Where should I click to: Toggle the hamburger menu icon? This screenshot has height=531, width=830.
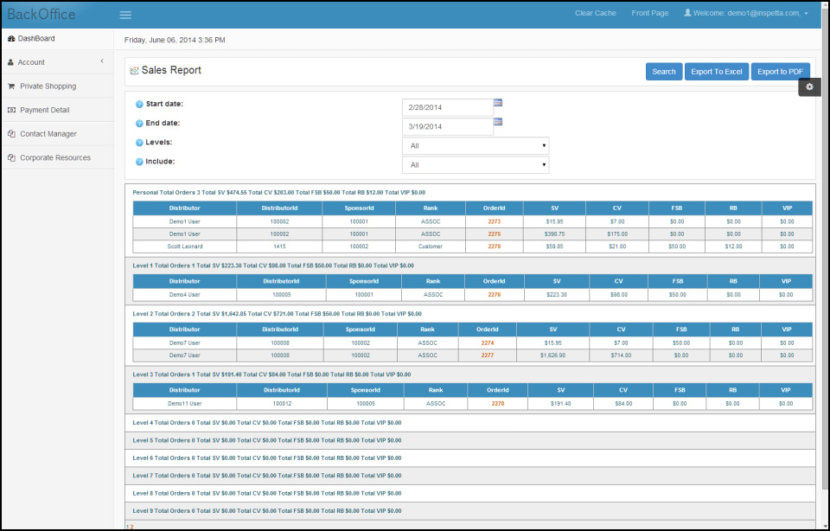pyautogui.click(x=125, y=15)
